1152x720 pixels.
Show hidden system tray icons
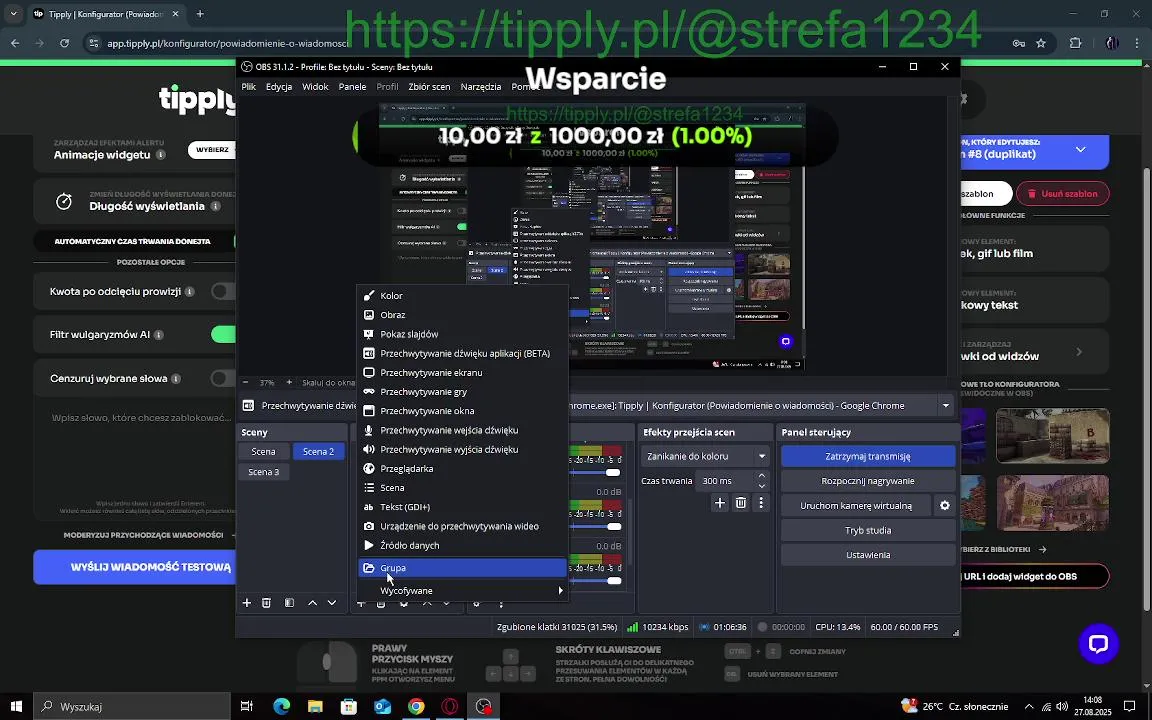pos(1029,706)
